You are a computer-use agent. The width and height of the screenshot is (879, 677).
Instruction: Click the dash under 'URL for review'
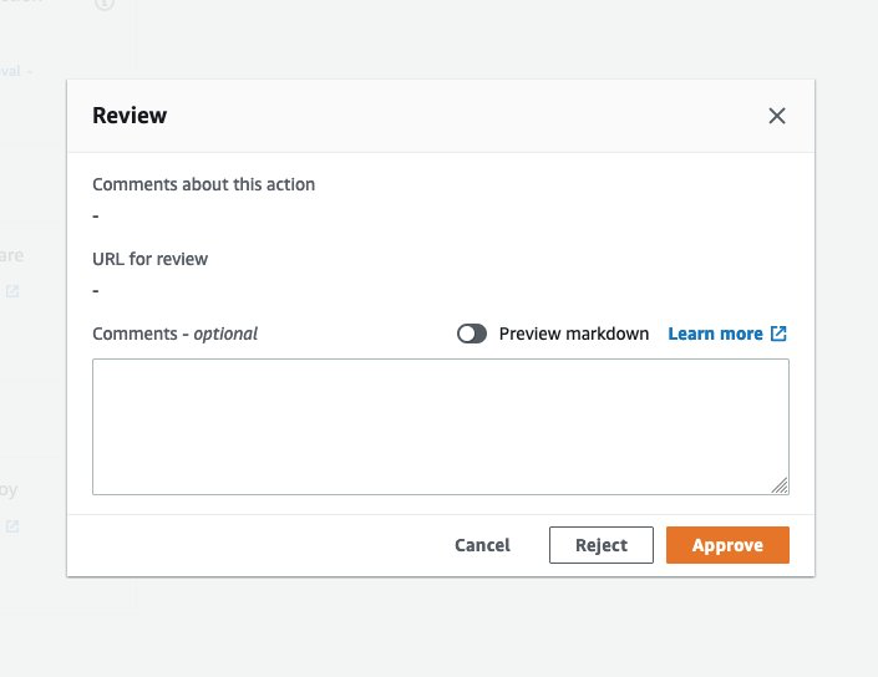tap(95, 289)
